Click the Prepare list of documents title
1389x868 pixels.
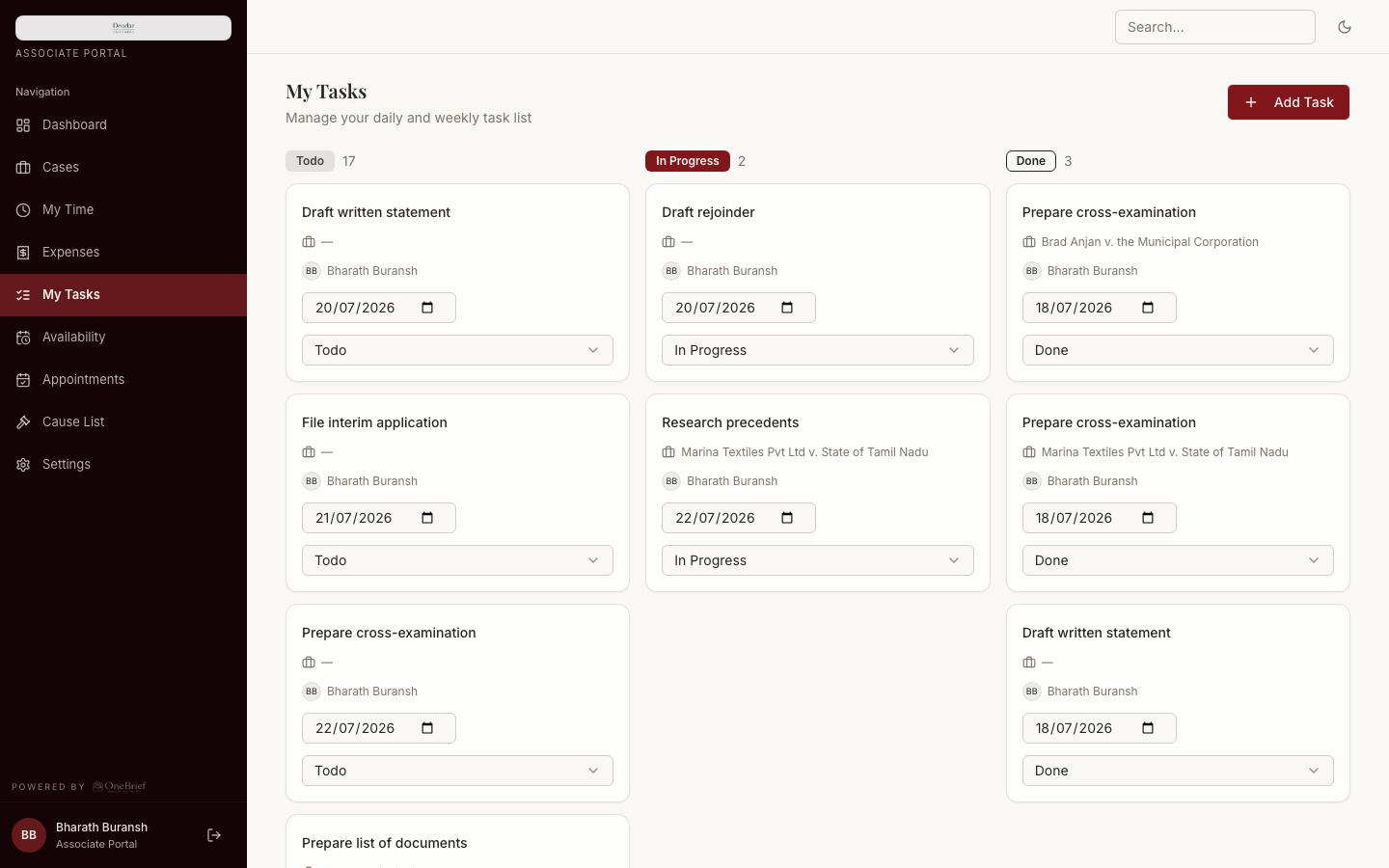384,843
